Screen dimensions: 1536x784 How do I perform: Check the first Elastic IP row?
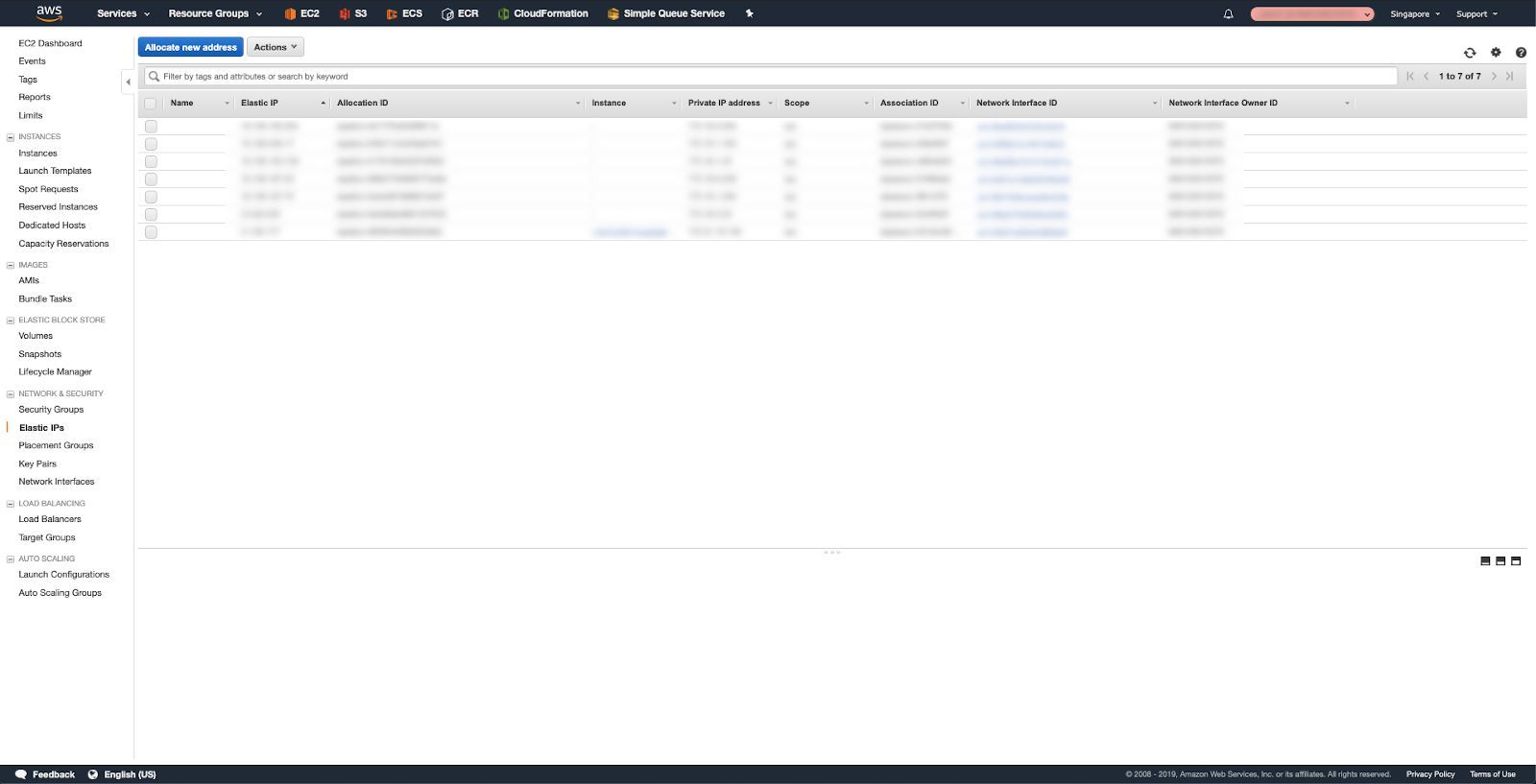coord(151,127)
